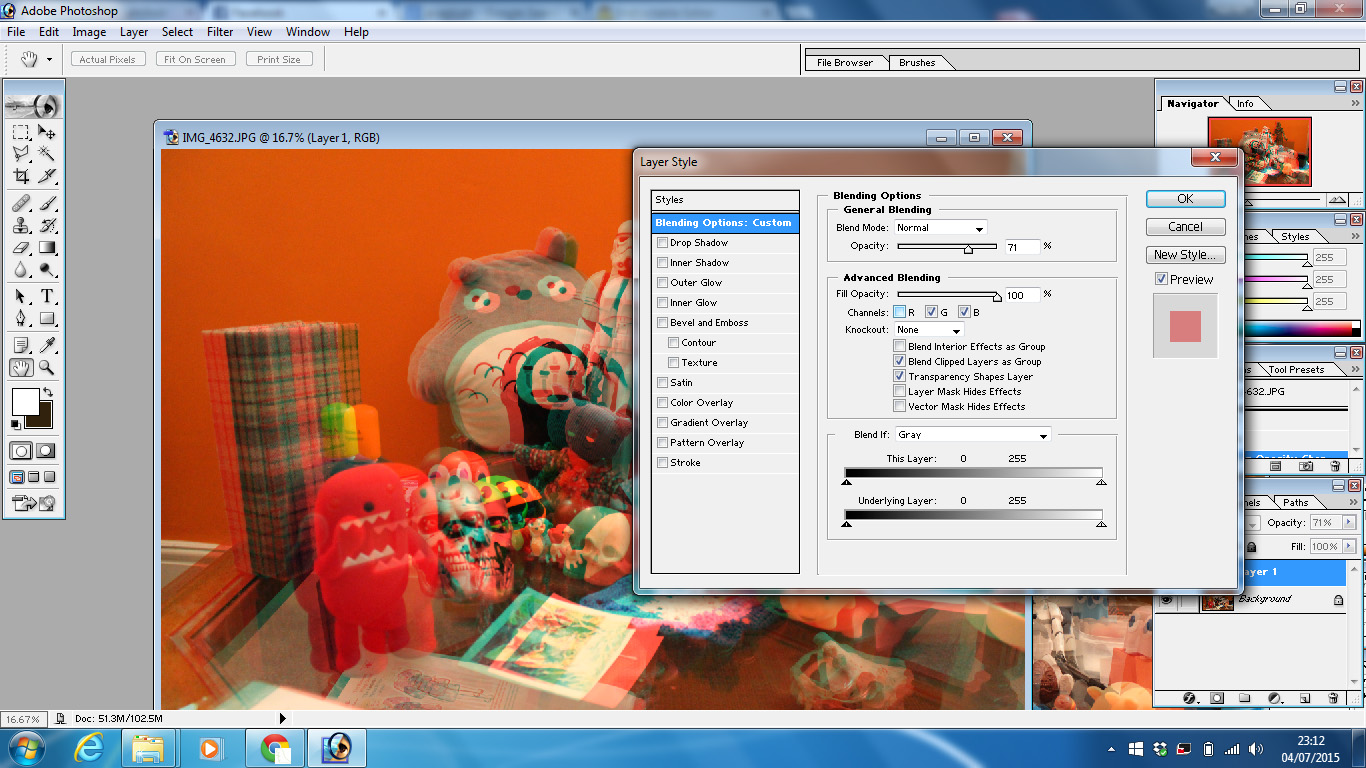Select the Rectangular Marquee tool

click(x=21, y=132)
